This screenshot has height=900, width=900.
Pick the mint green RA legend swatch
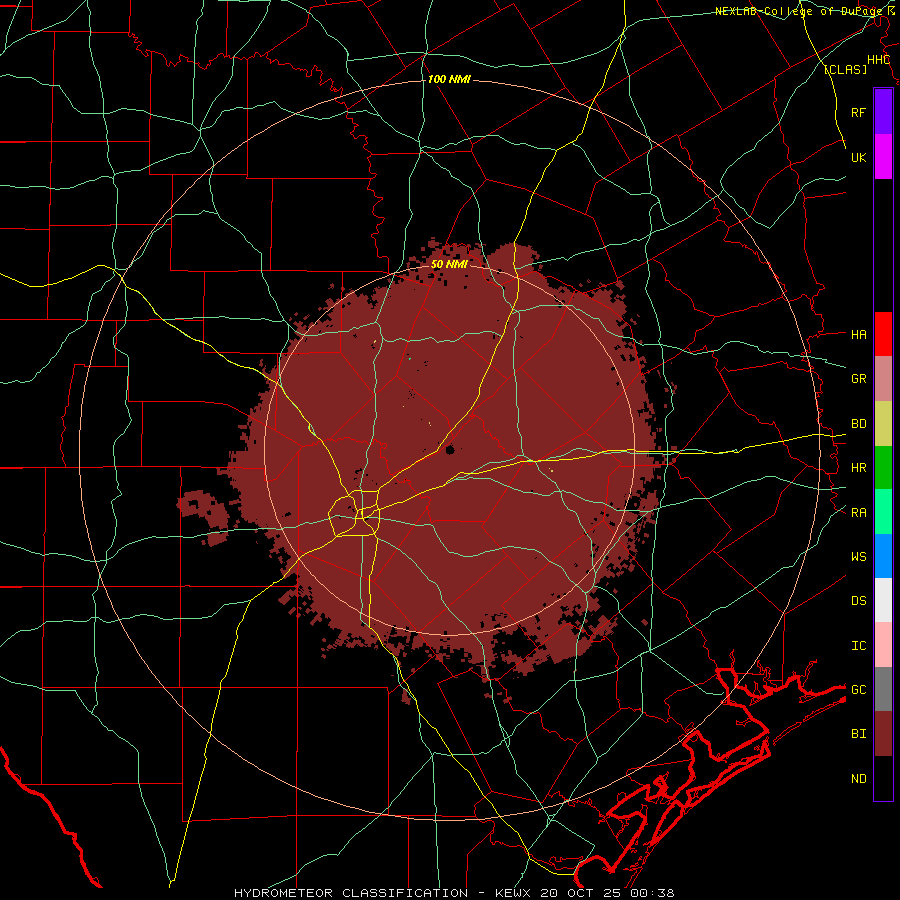coord(883,512)
